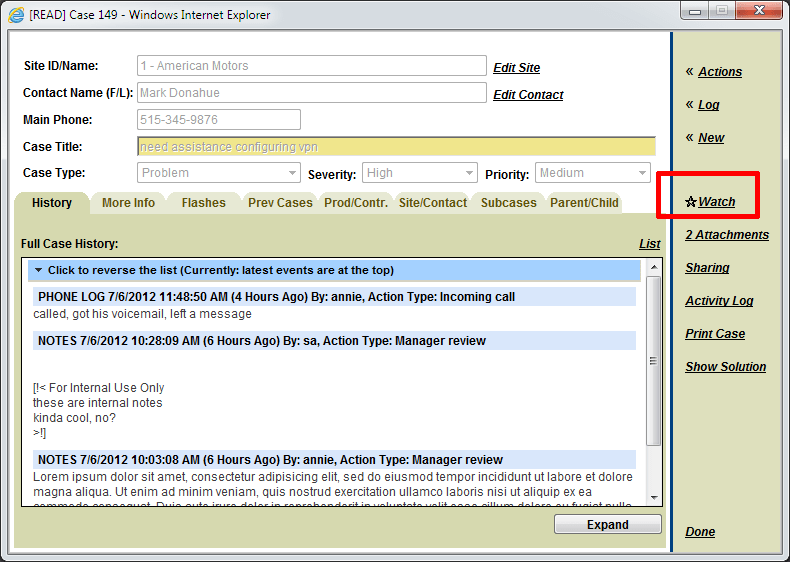Click the Main Phone field
The height and width of the screenshot is (562, 790).
pos(219,119)
